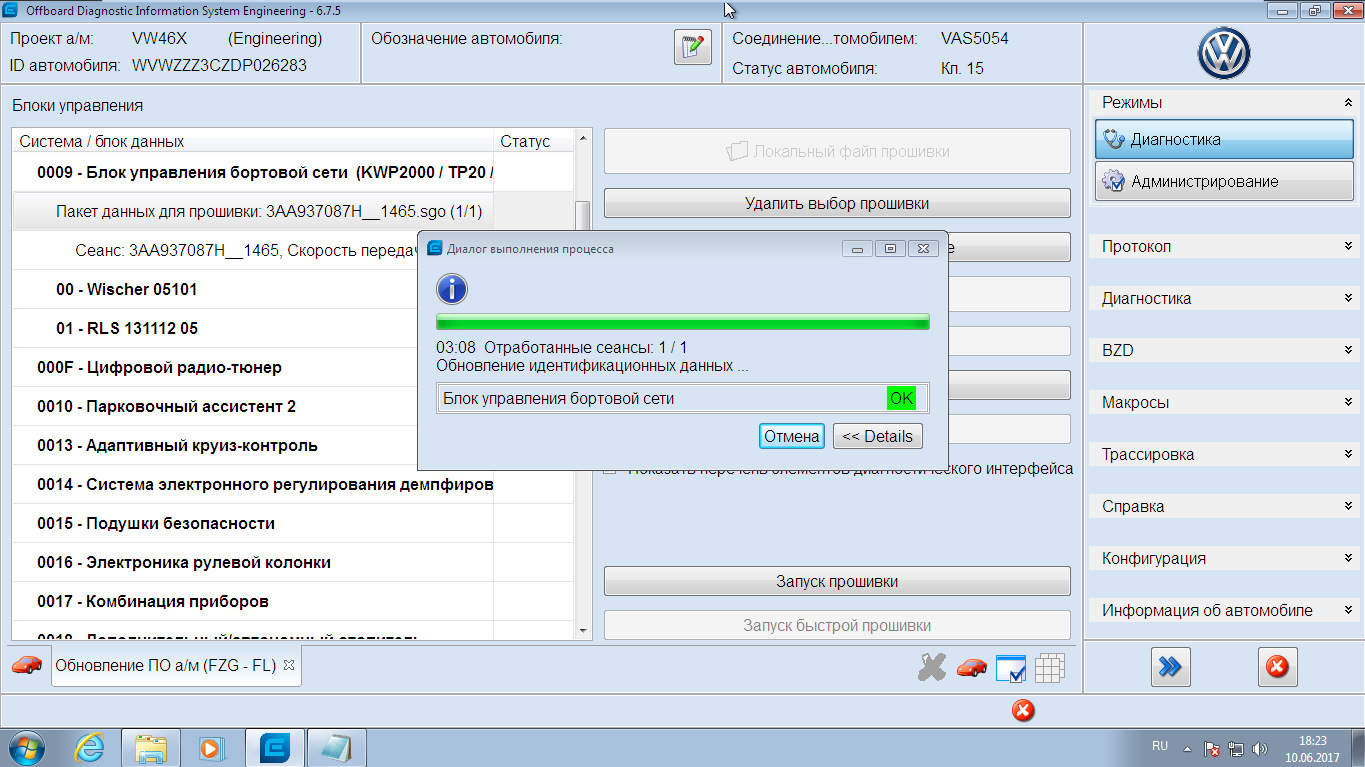Click the scroll down arrow of unit list
1365x767 pixels.
click(x=584, y=631)
